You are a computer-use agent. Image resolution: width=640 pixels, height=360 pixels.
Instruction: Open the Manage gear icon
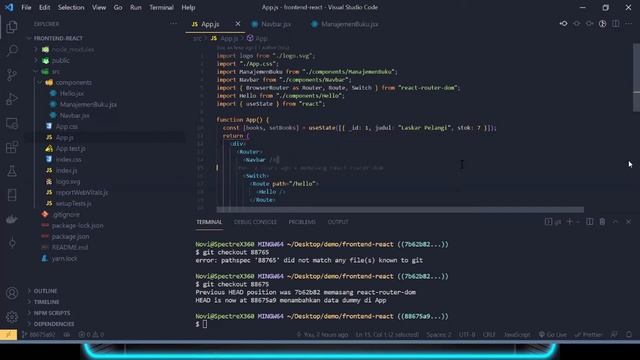tap(12, 317)
